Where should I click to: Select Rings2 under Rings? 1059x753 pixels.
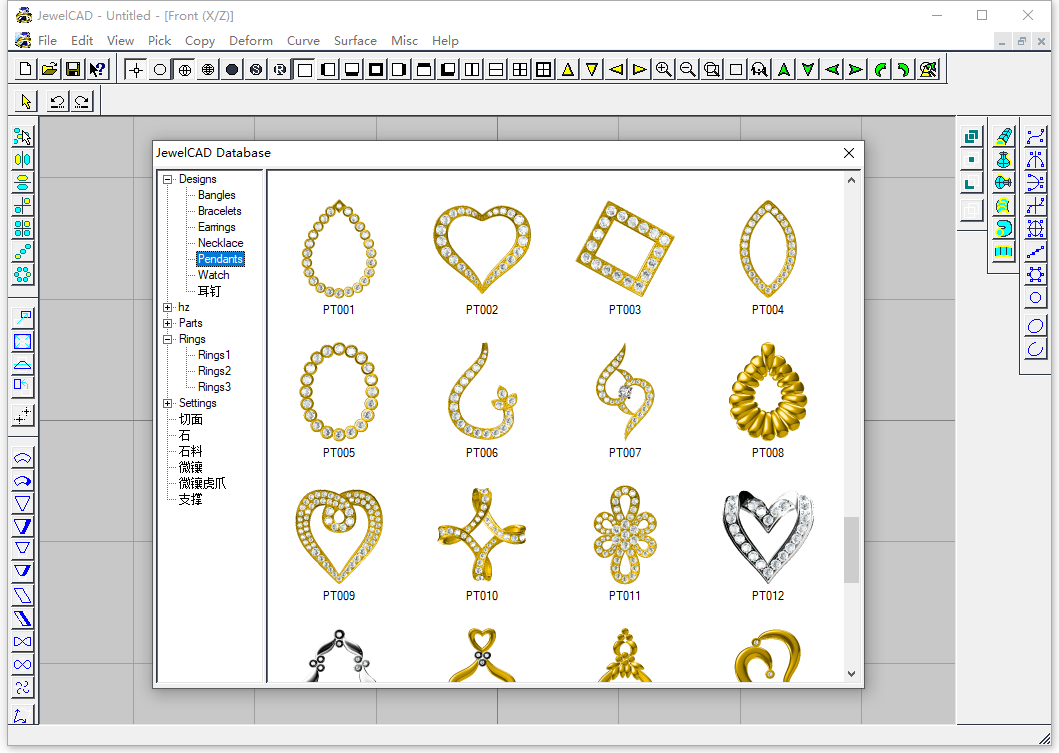[x=214, y=371]
